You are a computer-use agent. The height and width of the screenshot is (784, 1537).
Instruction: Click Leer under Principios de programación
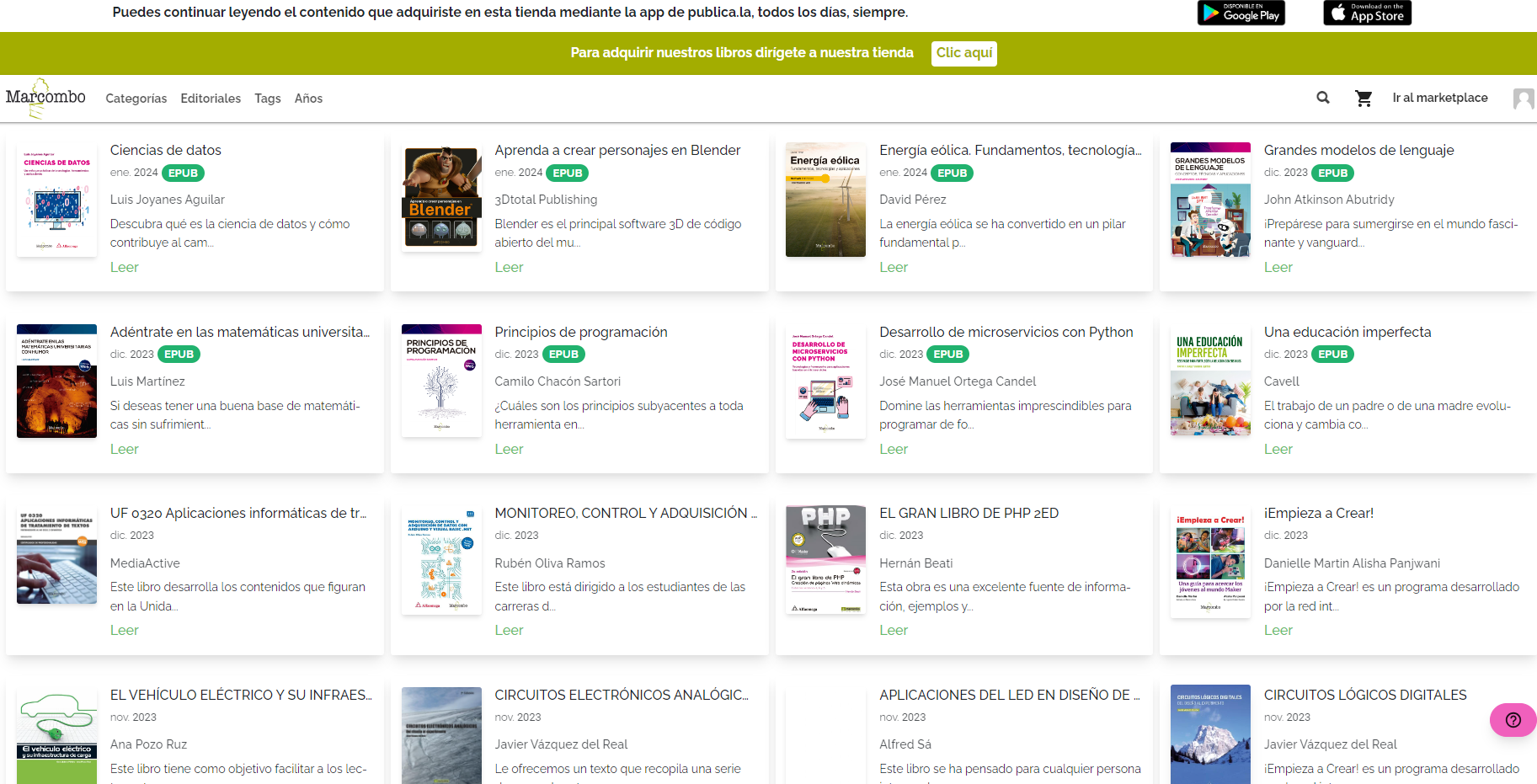(x=509, y=449)
